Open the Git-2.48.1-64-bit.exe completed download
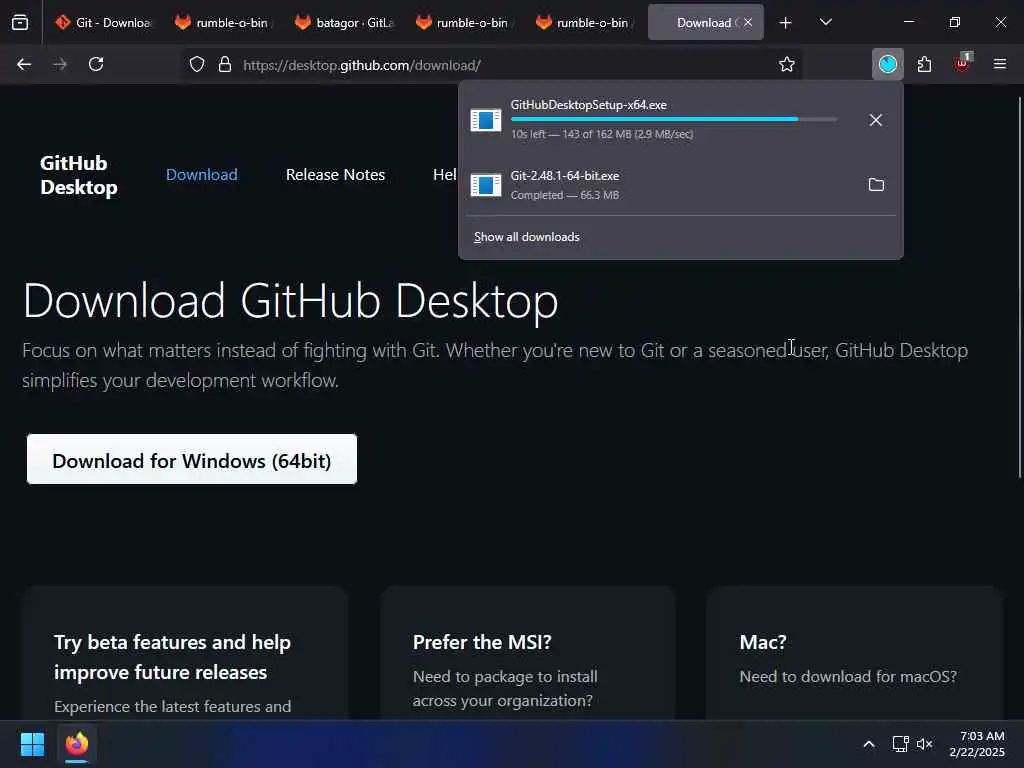 point(660,185)
